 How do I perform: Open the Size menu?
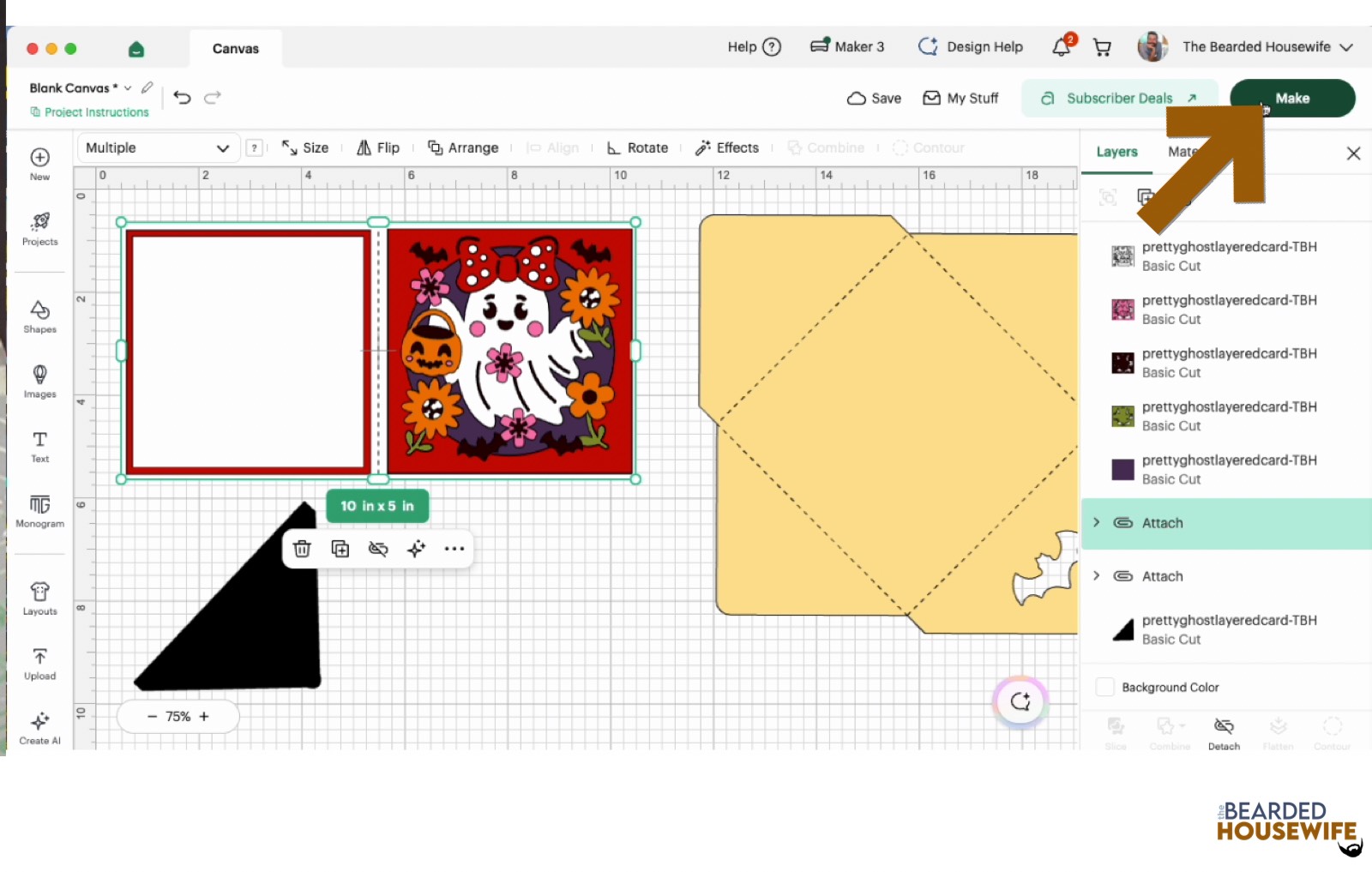click(305, 147)
